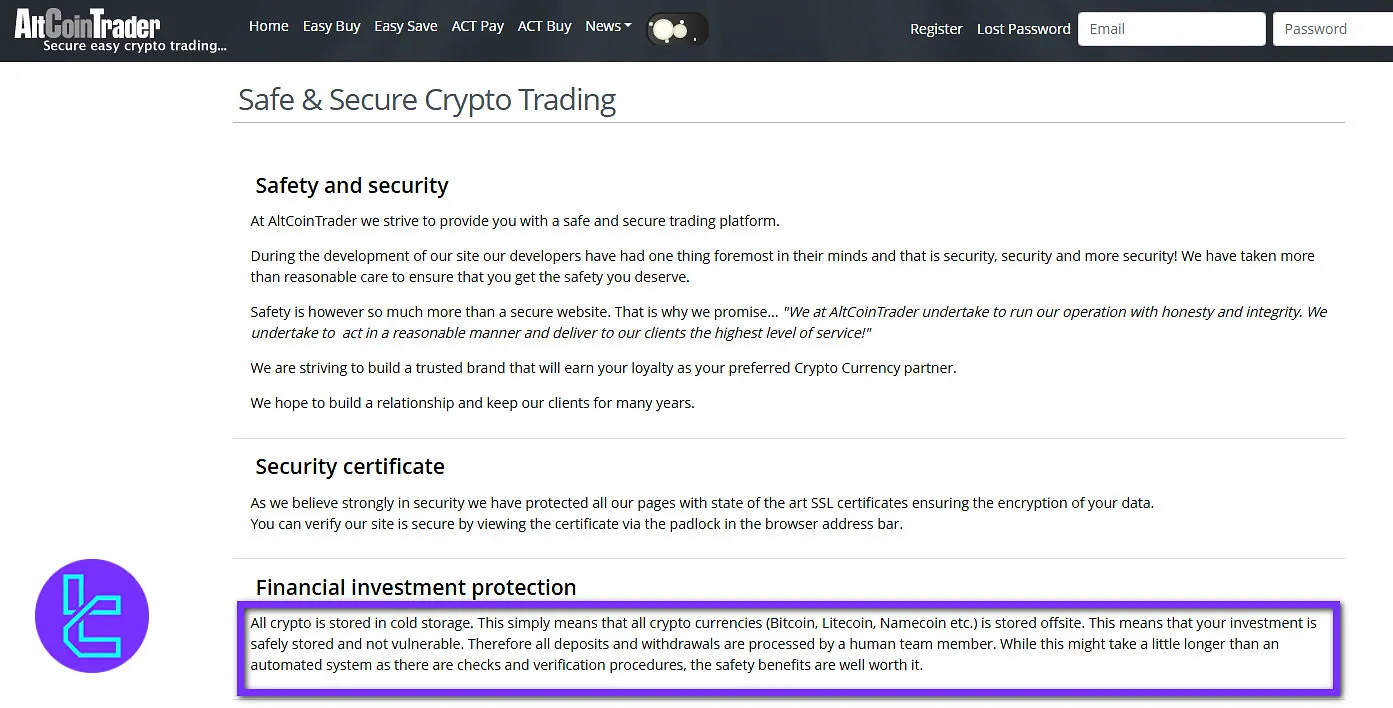Click the highlighted cold storage paragraph

click(784, 643)
